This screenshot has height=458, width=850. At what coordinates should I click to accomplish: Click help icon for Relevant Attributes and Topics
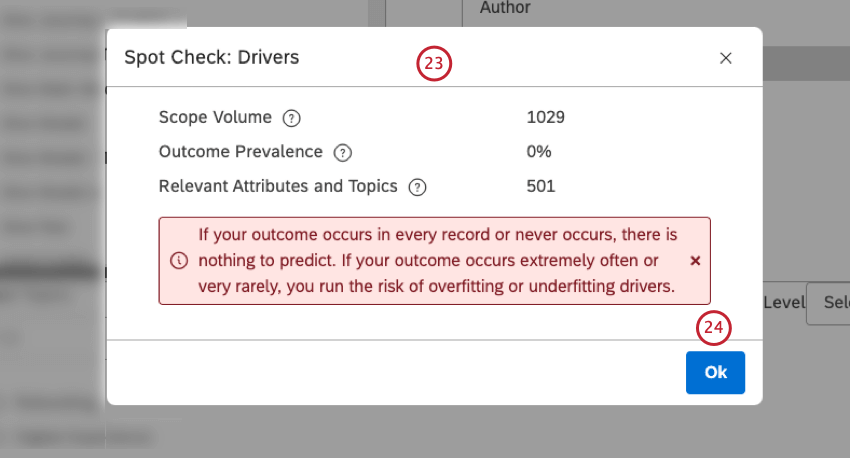click(x=417, y=187)
